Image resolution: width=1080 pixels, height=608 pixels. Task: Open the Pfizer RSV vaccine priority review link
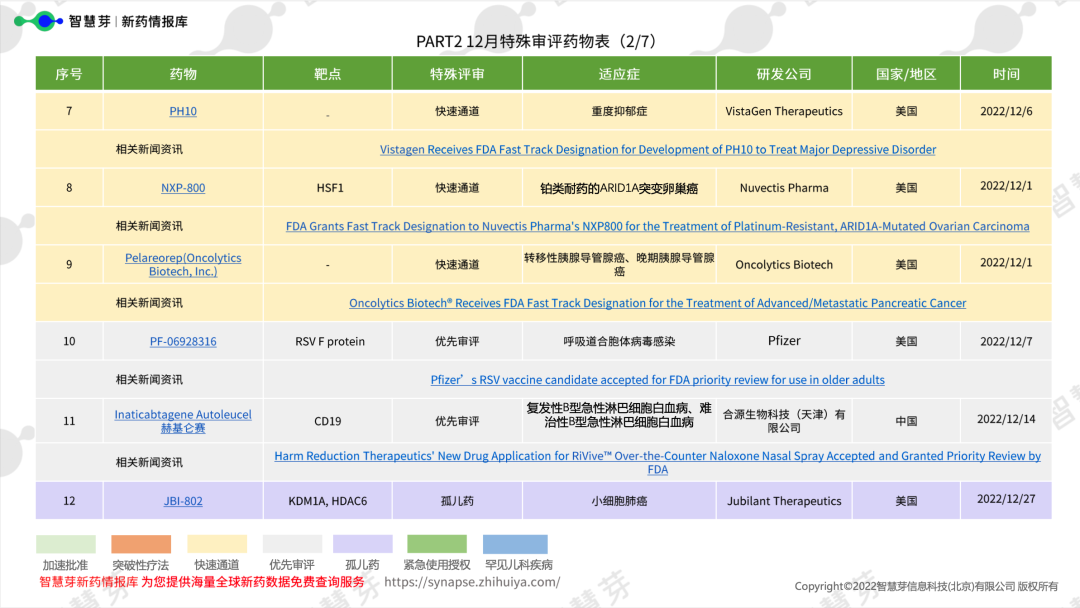click(x=658, y=379)
